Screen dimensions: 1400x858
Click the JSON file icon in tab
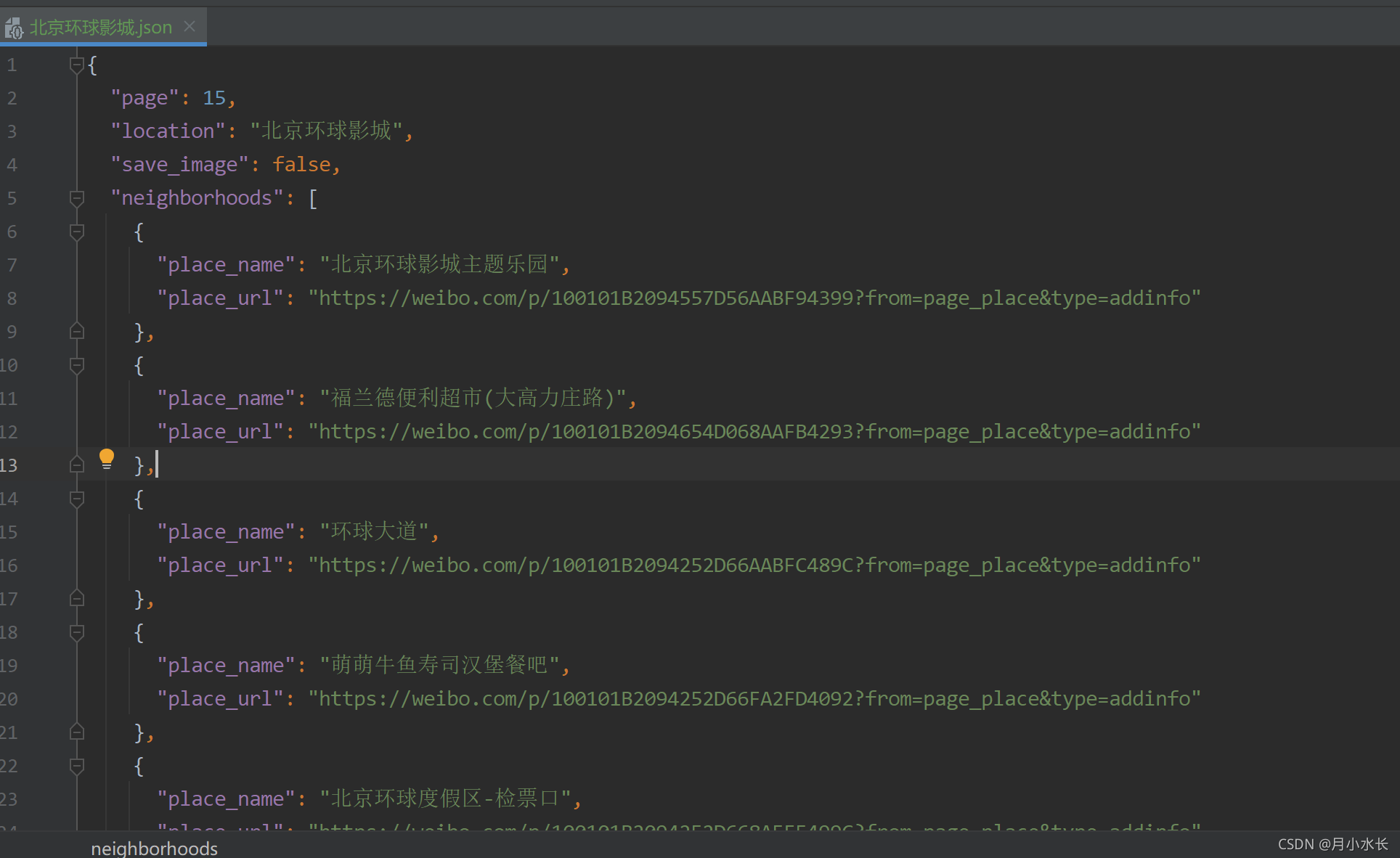(x=14, y=28)
